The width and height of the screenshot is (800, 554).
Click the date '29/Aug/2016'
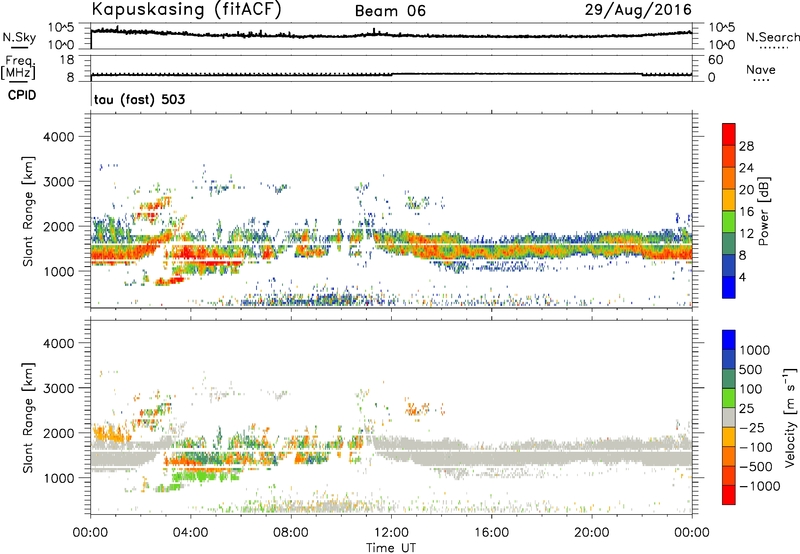click(638, 10)
